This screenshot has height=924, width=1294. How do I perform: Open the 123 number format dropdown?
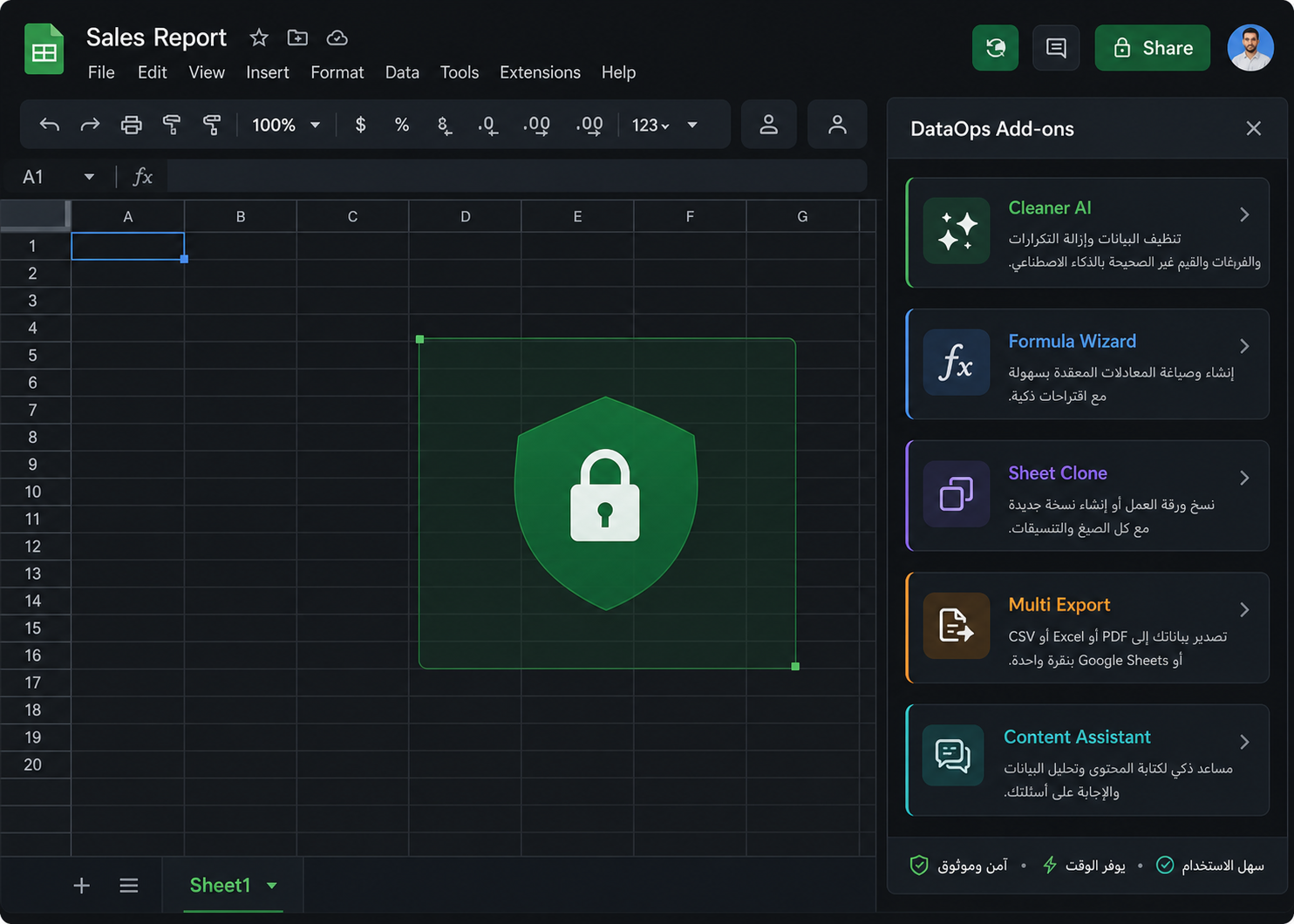(x=650, y=125)
